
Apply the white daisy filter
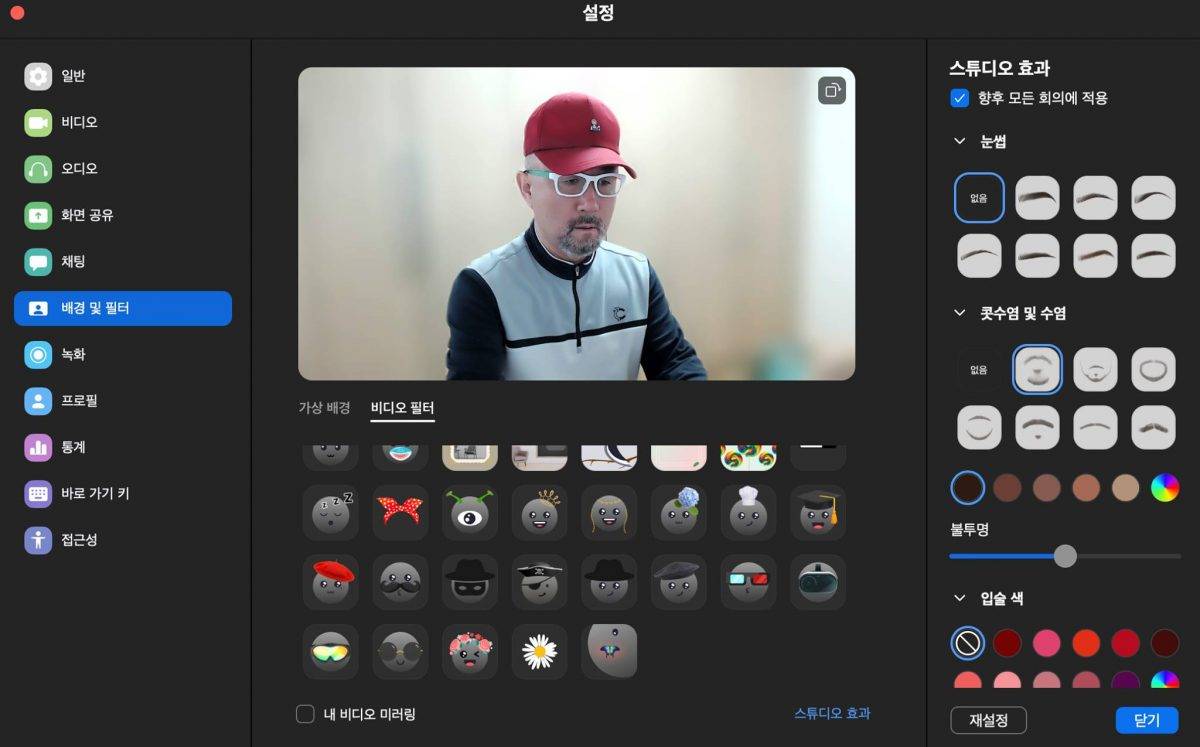tap(539, 652)
